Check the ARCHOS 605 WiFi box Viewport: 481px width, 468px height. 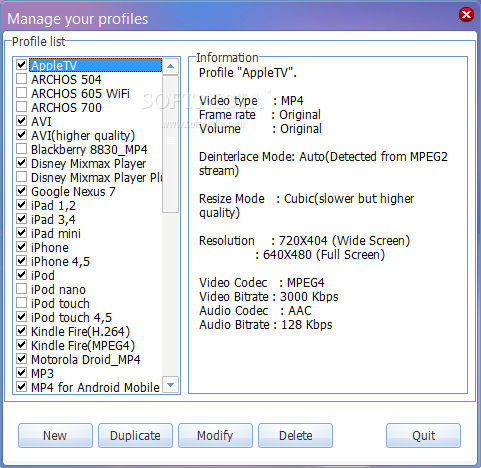pyautogui.click(x=22, y=93)
